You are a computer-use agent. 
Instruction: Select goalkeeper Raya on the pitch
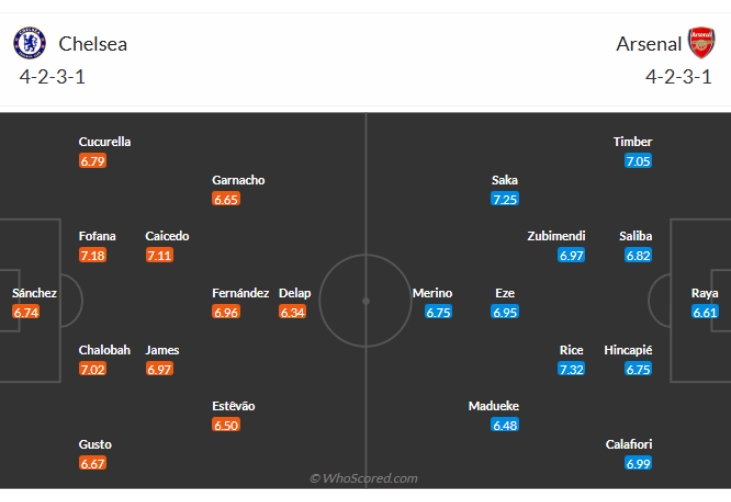click(705, 293)
